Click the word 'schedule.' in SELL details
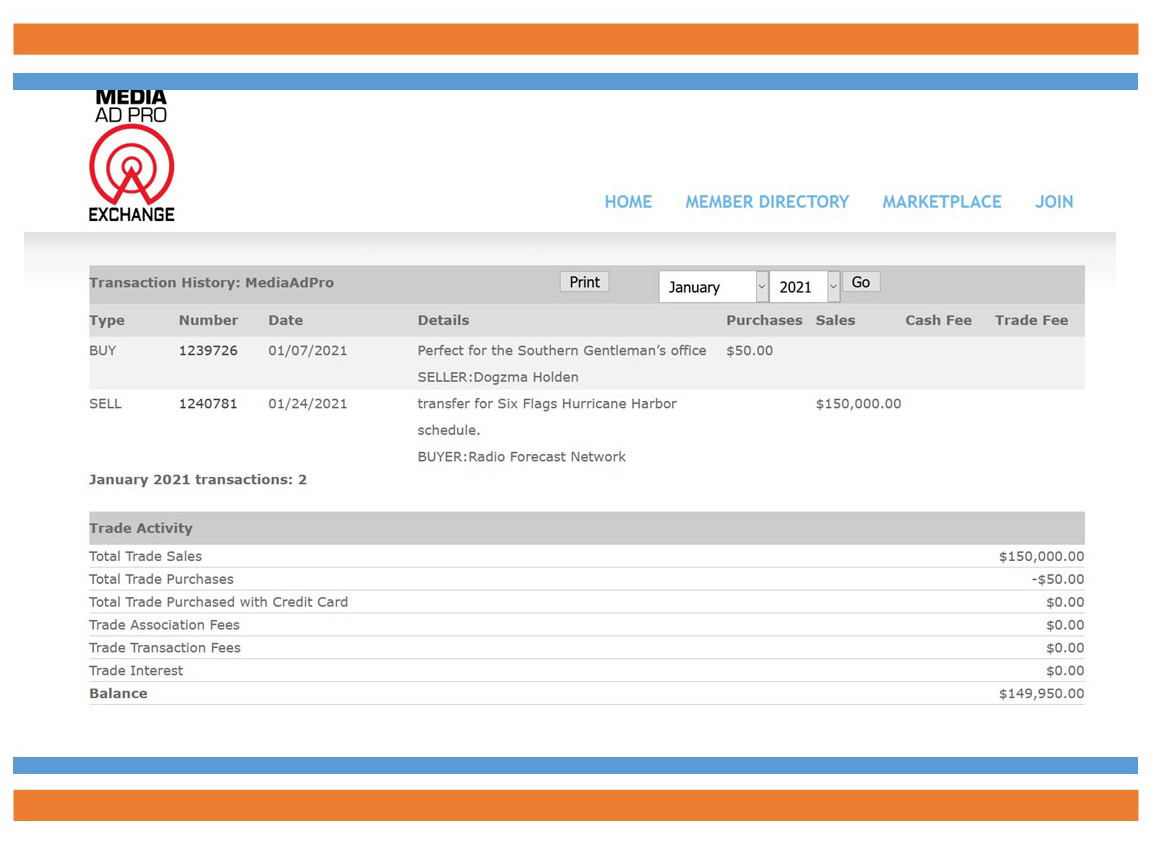The image size is (1161, 843). [449, 431]
